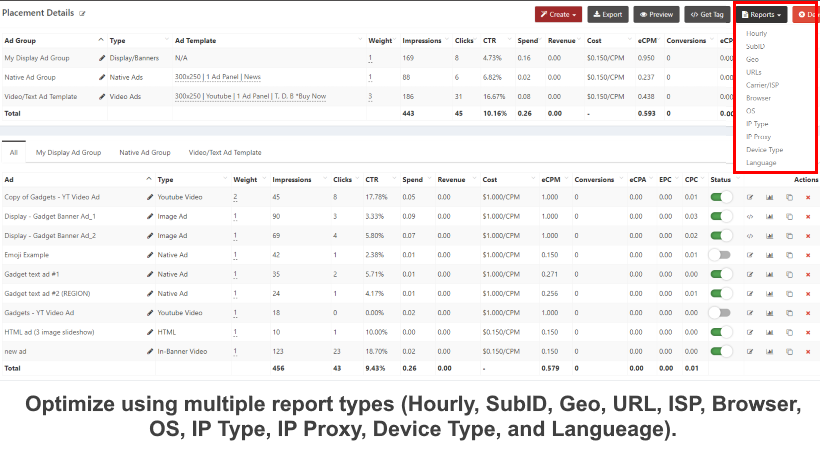
Task: Open 300x250 | 1 Ad Panel | News template
Action: click(x=218, y=77)
